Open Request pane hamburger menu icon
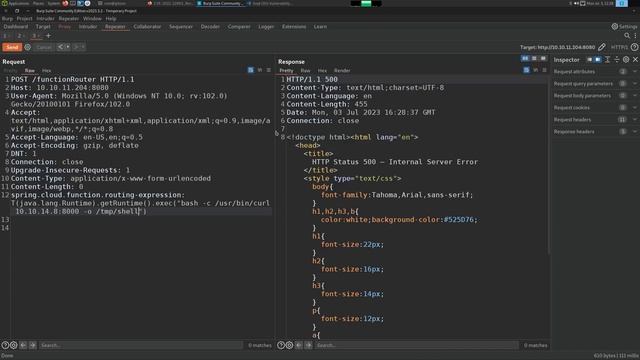 (x=269, y=70)
